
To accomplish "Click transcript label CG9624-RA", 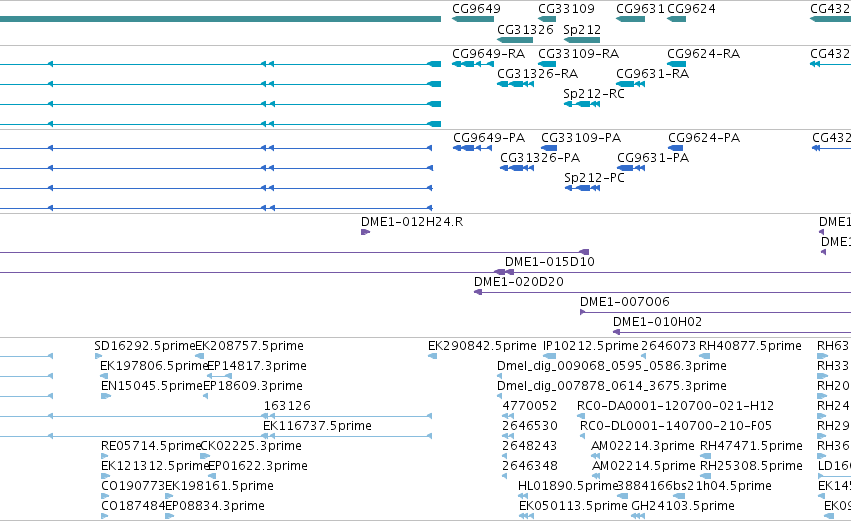I will [703, 54].
